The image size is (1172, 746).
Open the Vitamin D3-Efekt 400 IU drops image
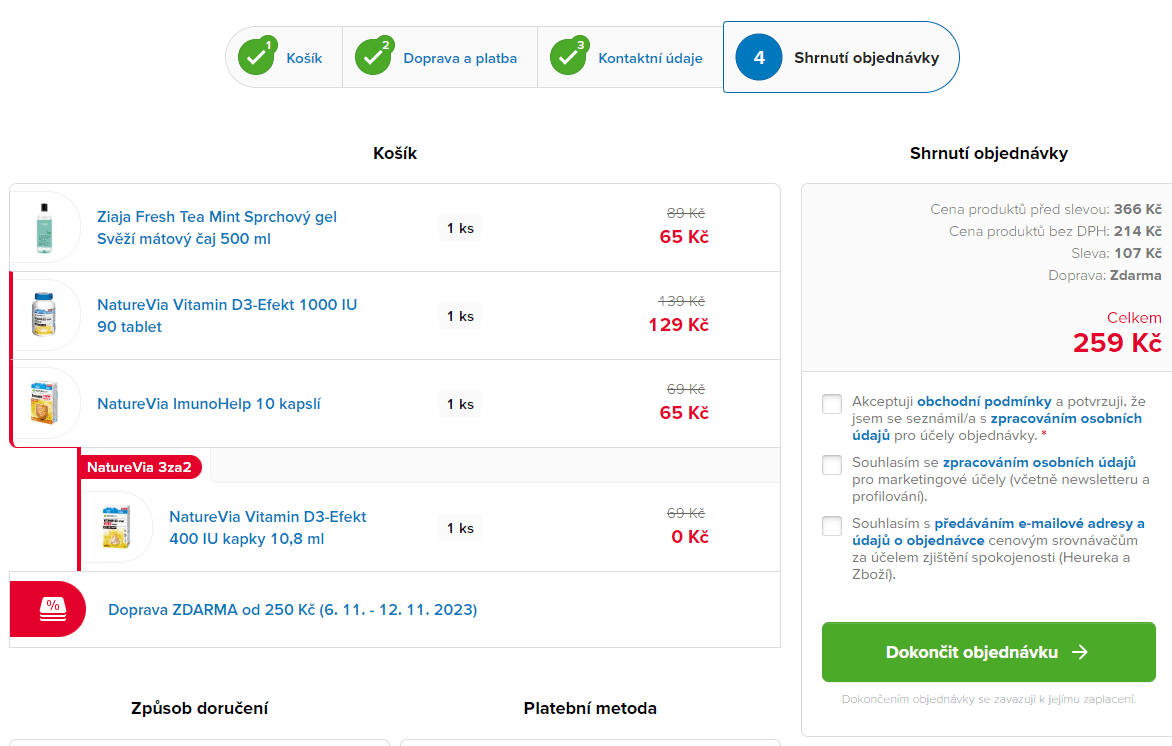pyautogui.click(x=116, y=527)
